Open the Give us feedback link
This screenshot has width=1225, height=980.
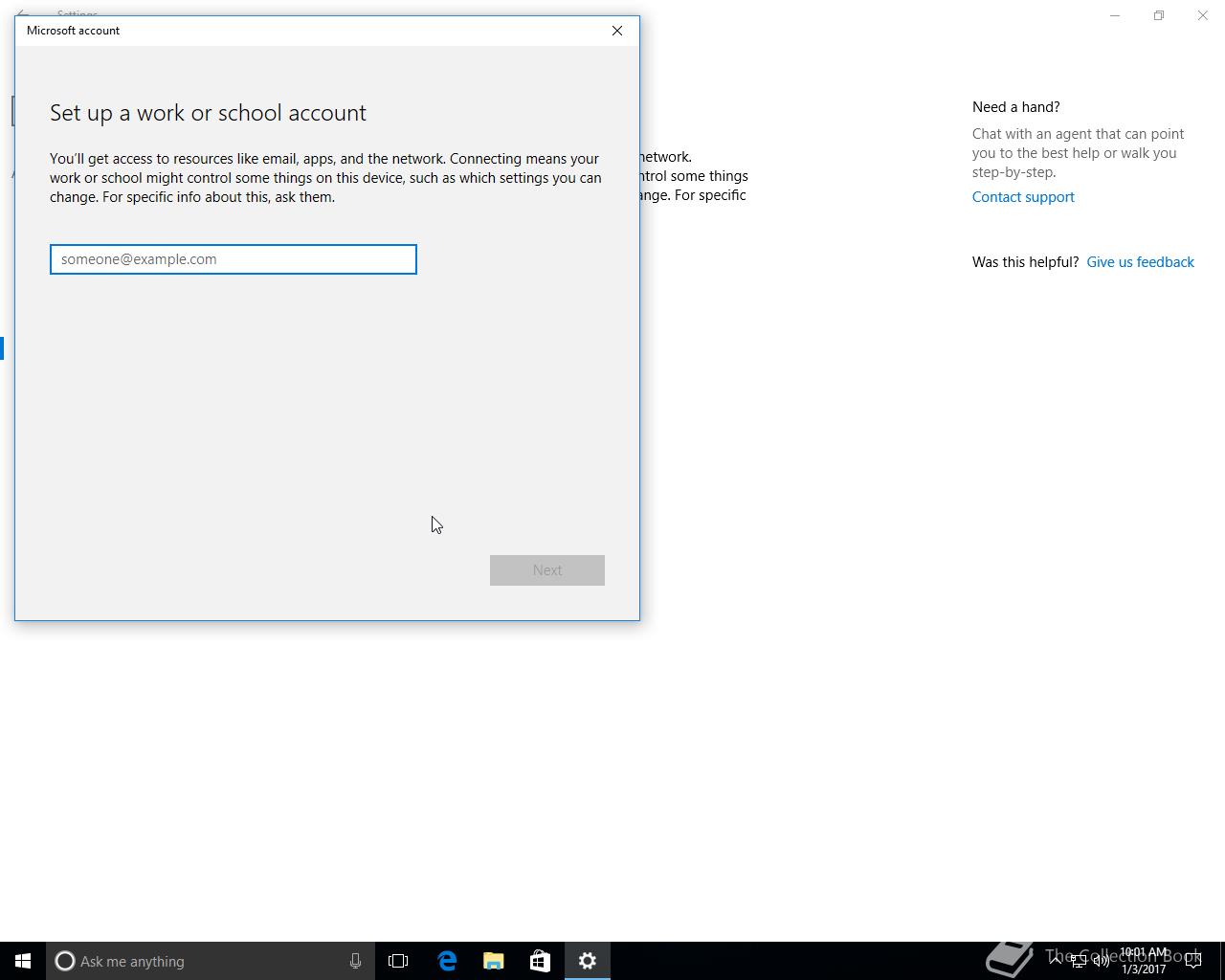click(1140, 262)
